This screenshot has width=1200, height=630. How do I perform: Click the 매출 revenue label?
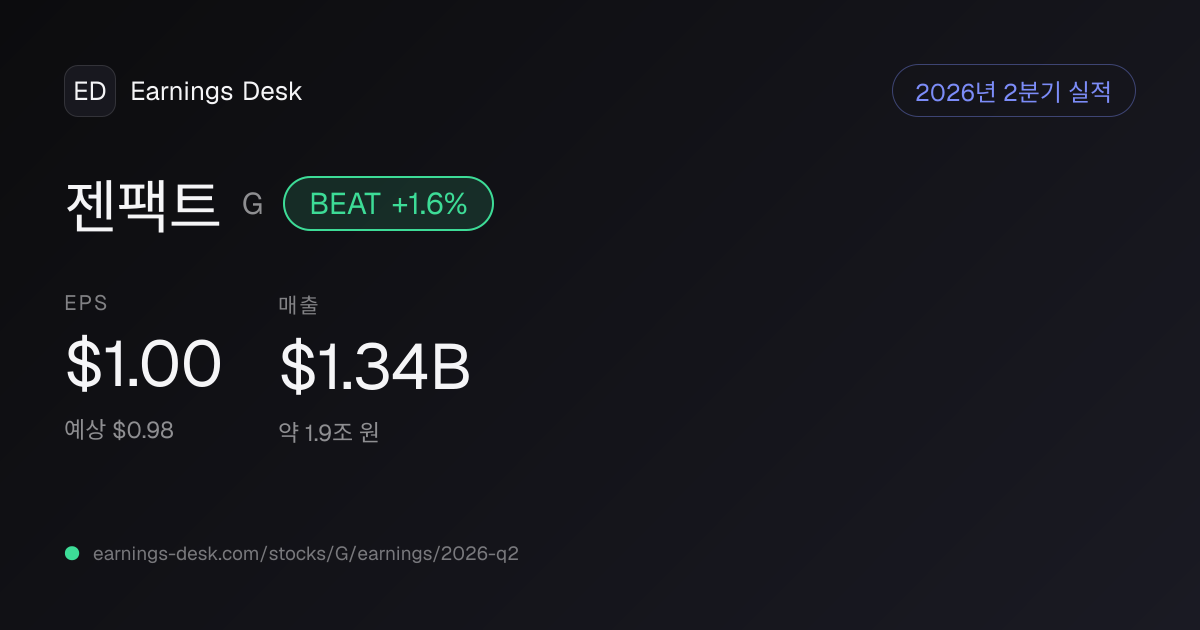click(x=298, y=305)
